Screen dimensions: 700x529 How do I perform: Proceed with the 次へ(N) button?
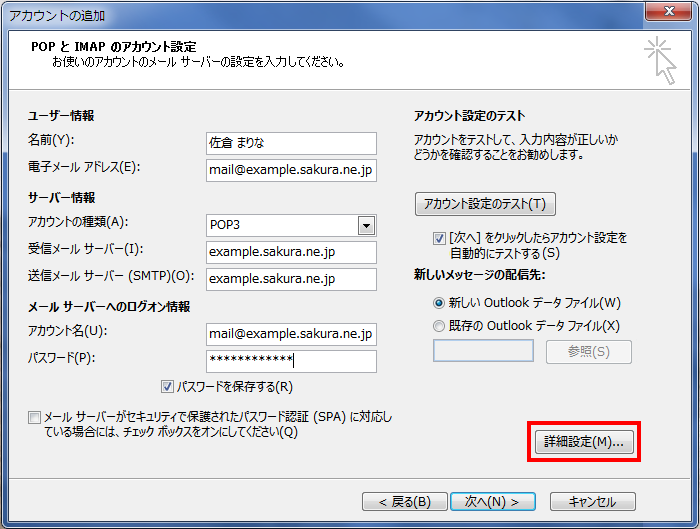485,501
